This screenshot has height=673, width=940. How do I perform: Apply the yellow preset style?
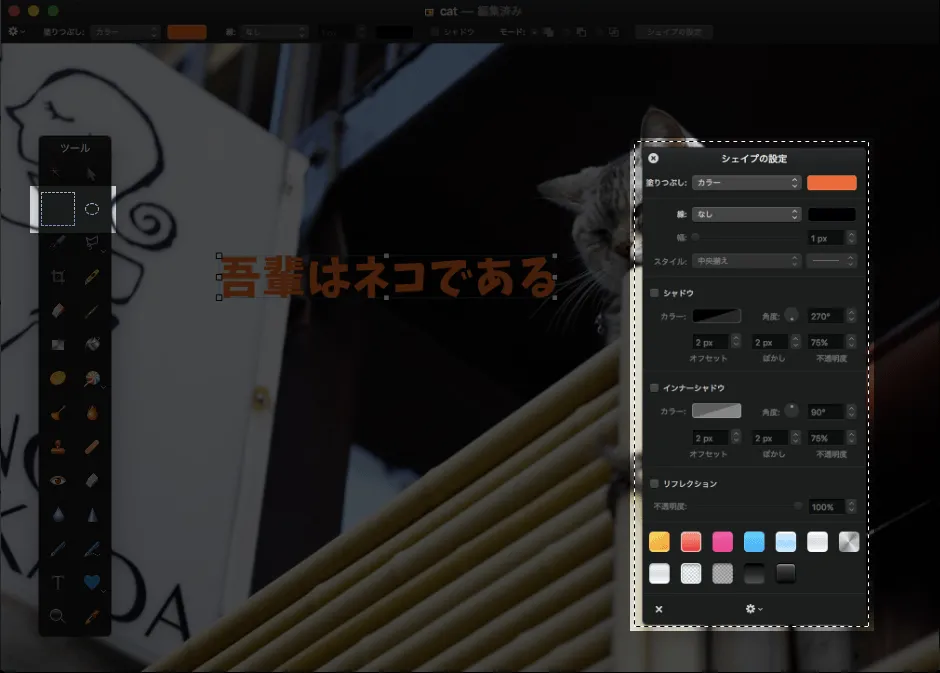[x=659, y=541]
